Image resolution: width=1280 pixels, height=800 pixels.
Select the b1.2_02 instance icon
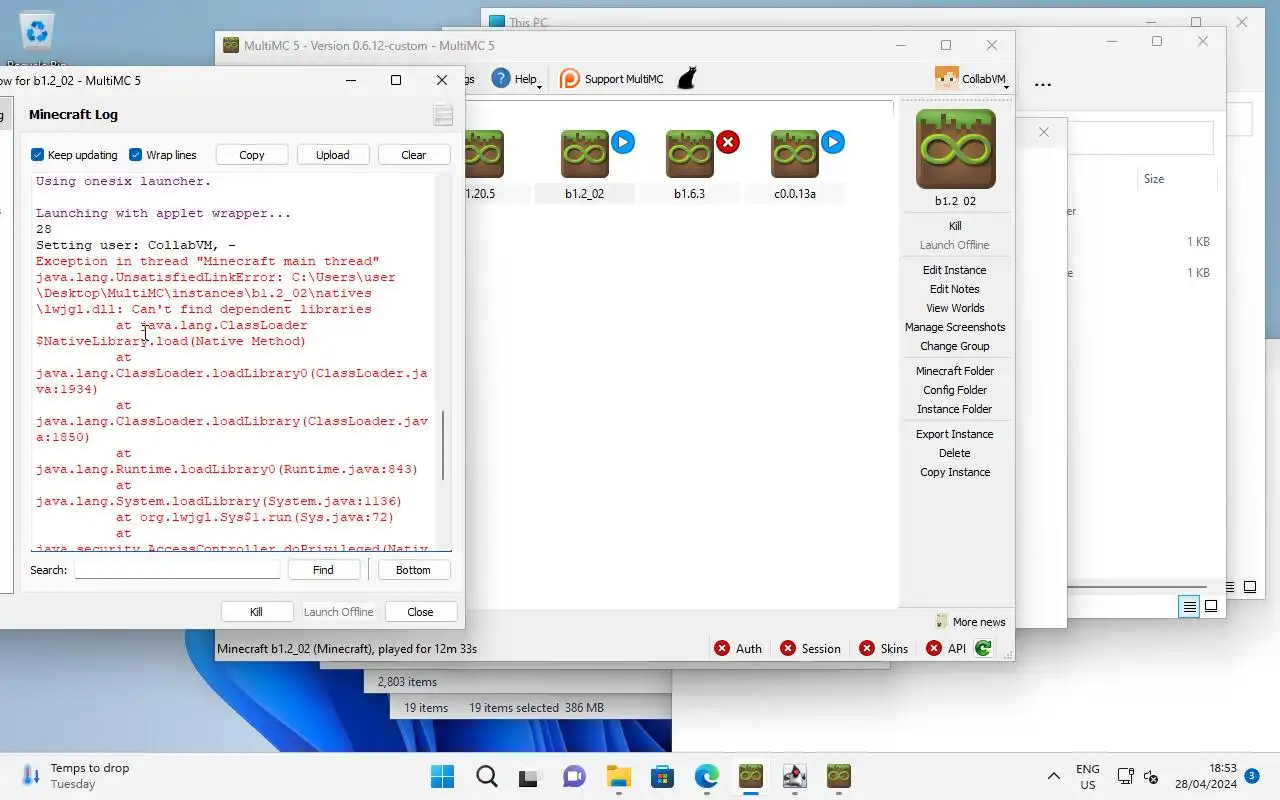click(585, 154)
